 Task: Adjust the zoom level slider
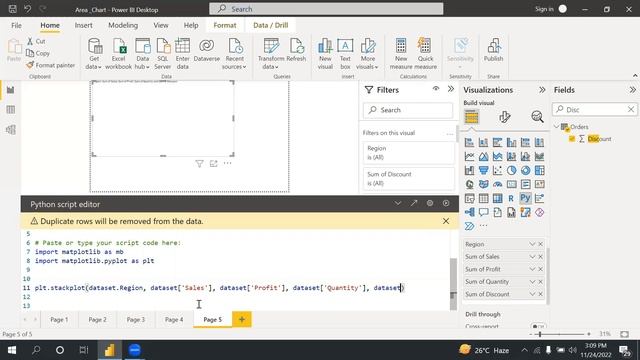(540, 334)
